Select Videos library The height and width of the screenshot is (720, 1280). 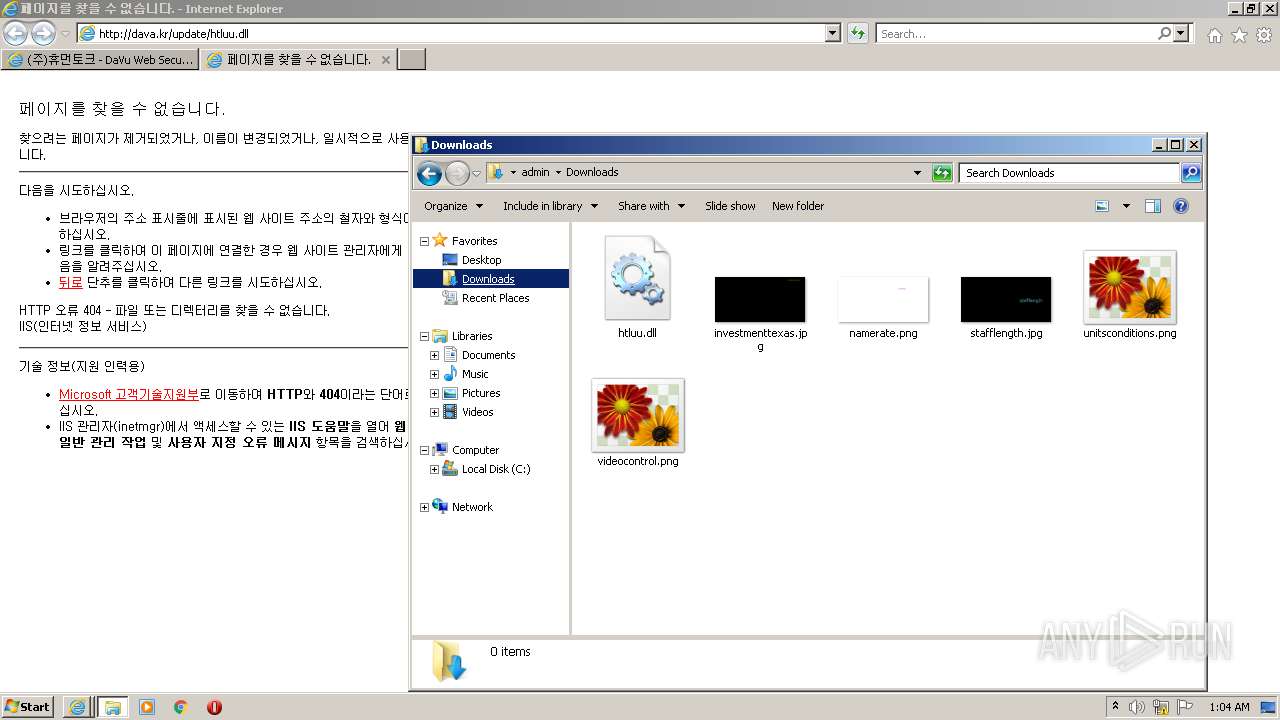tap(477, 412)
